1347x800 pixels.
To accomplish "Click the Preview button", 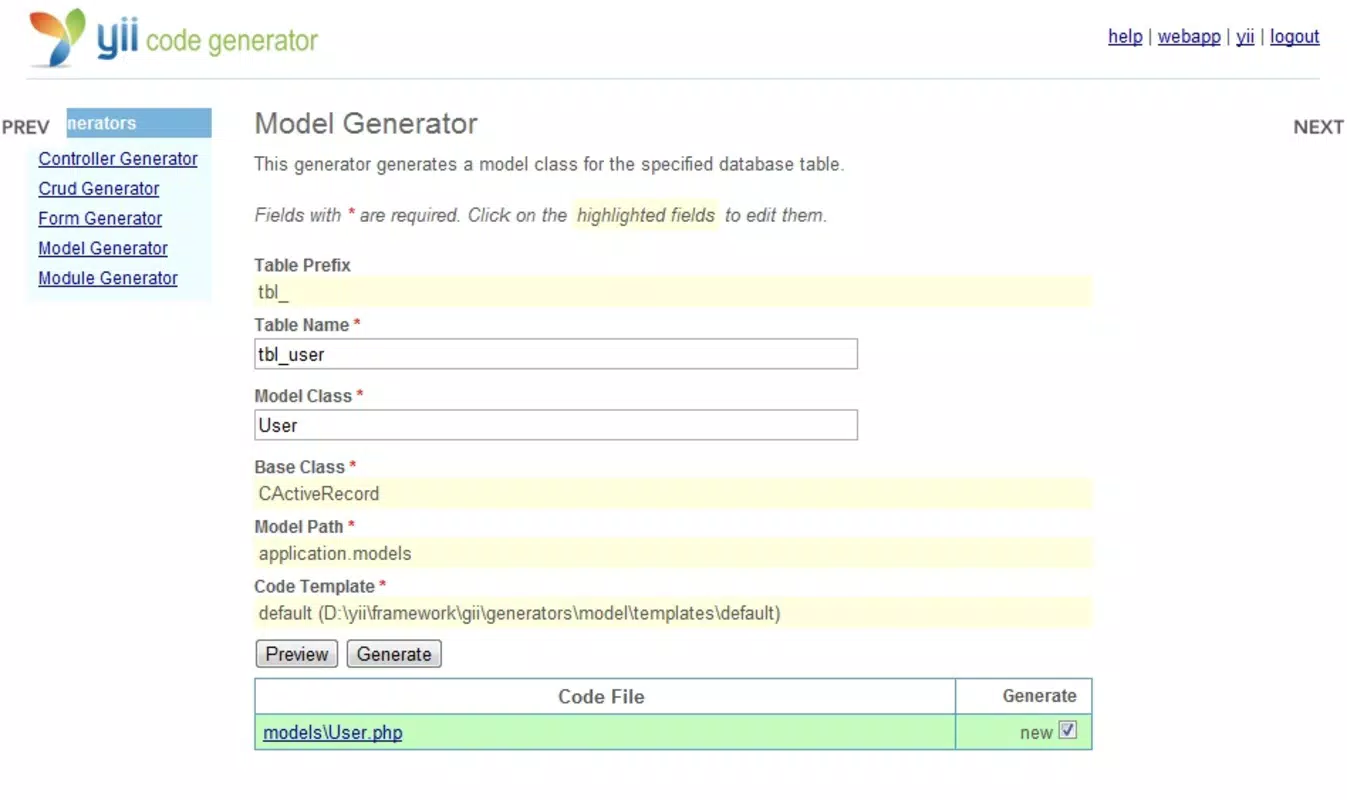I will point(297,654).
